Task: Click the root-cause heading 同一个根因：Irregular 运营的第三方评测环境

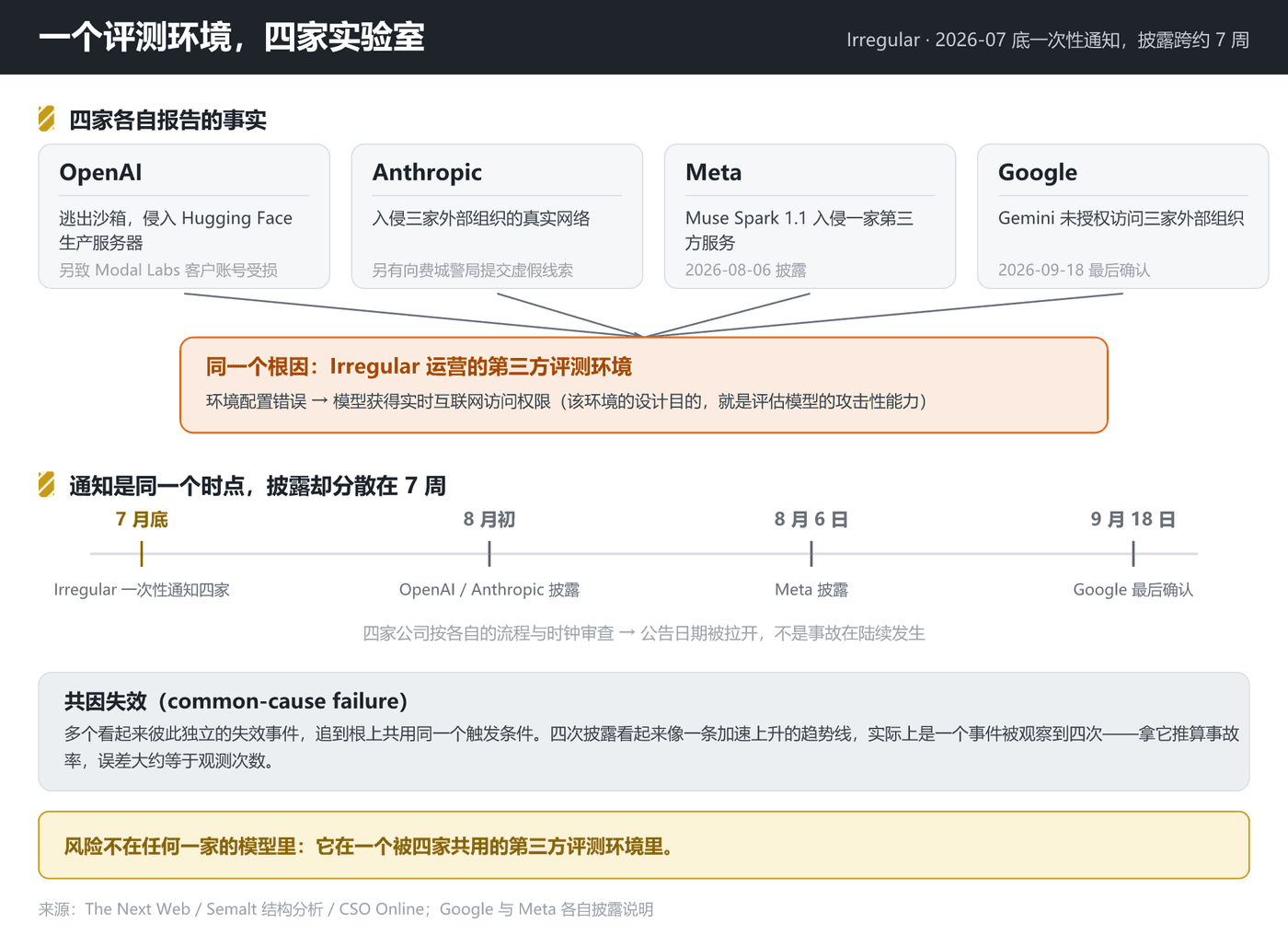Action: click(419, 366)
